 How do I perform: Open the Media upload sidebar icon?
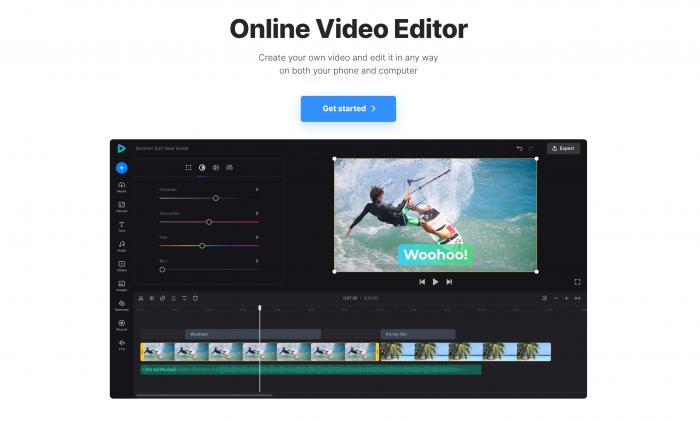point(121,187)
